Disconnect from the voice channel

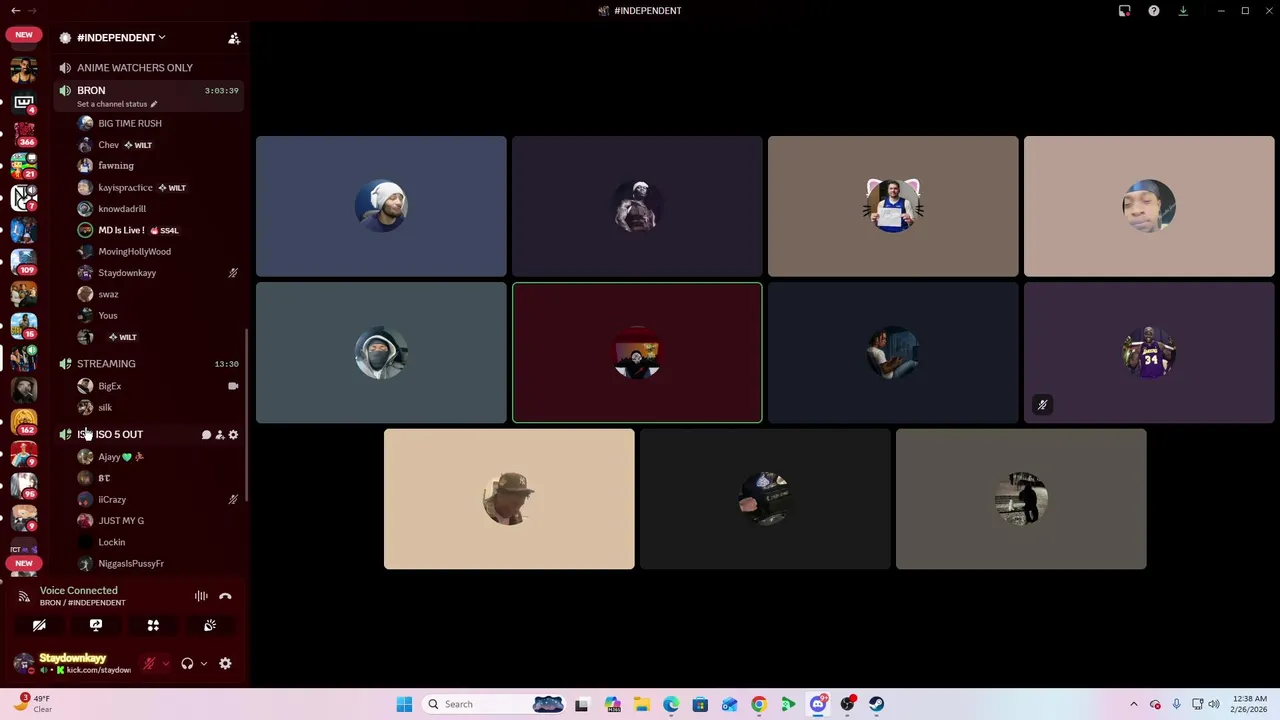[x=225, y=596]
